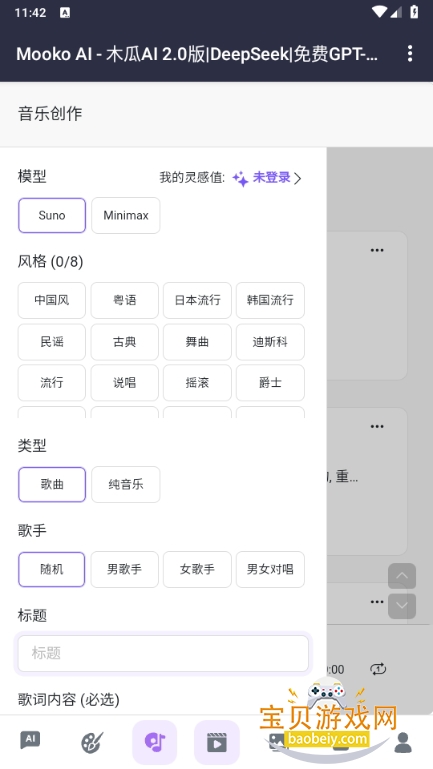Toggle 中国风 style tag

51,300
